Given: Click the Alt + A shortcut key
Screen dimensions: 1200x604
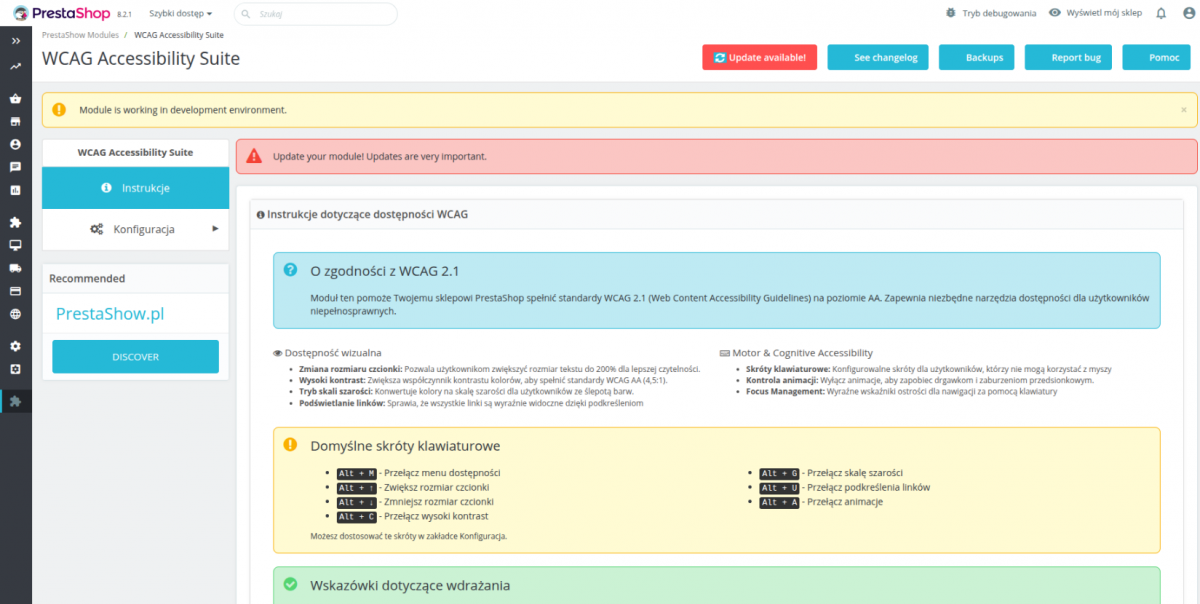Looking at the screenshot, I should 779,502.
